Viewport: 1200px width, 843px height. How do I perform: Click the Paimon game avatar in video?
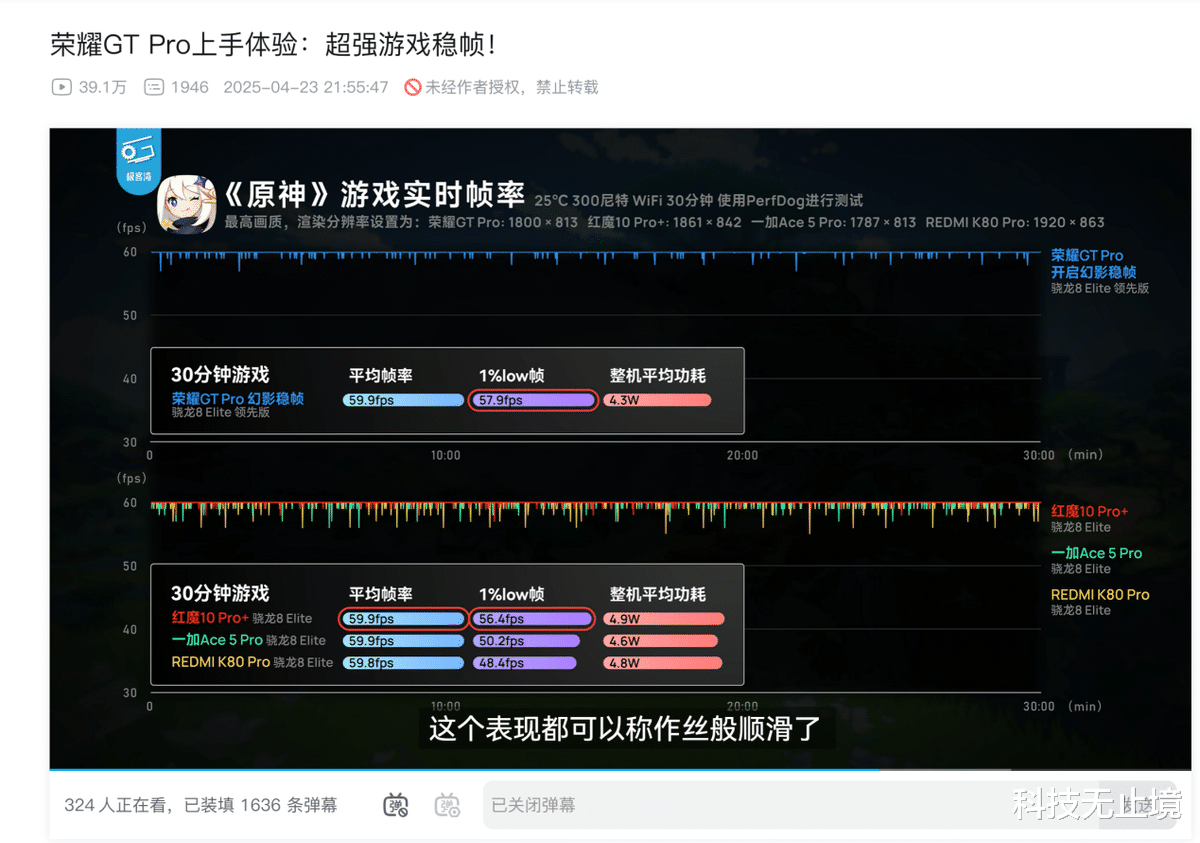(186, 204)
